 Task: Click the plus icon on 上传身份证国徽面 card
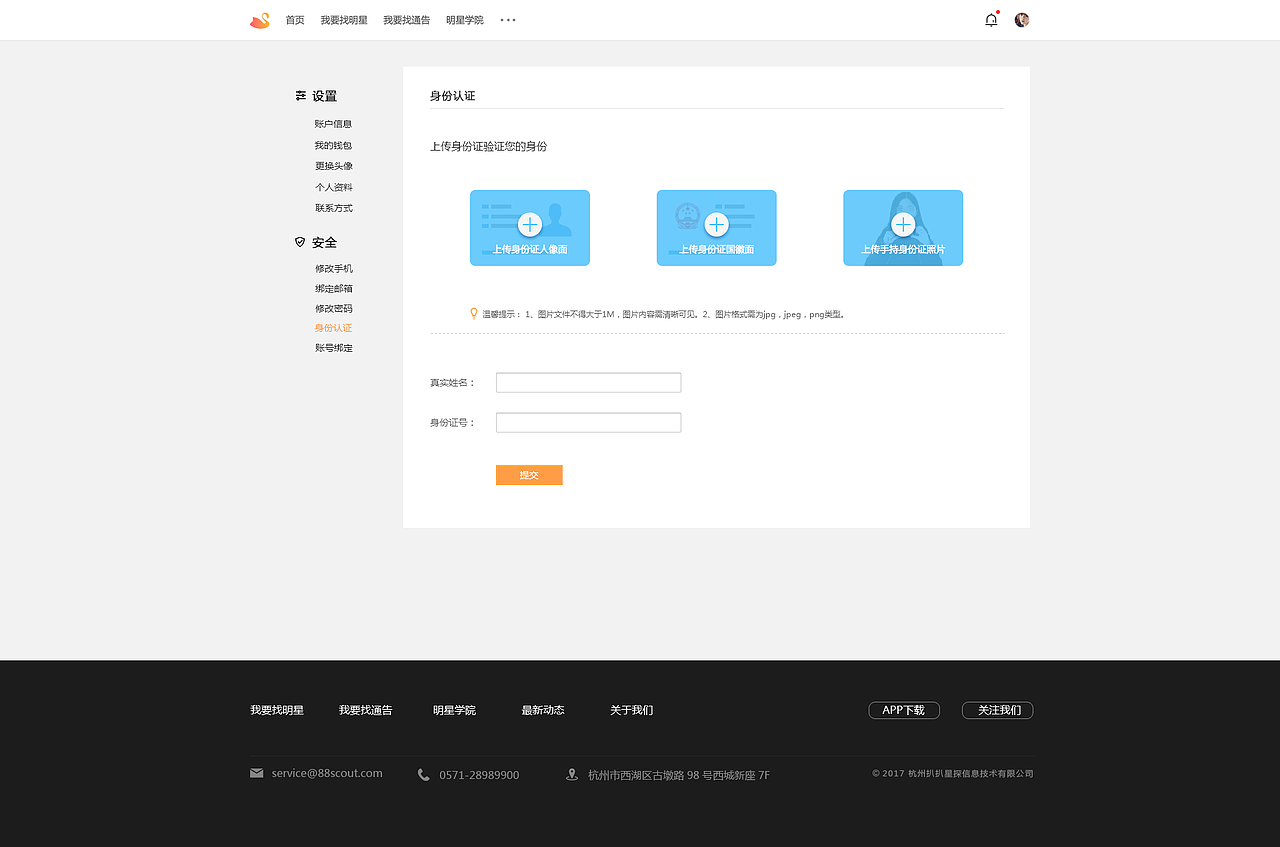click(x=716, y=224)
